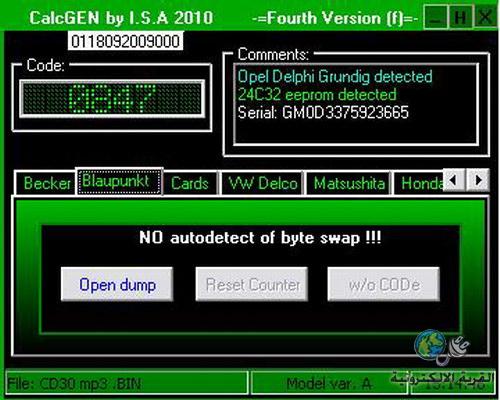Close the CalcGEN window with X
The width and height of the screenshot is (500, 400).
pyautogui.click(x=485, y=17)
